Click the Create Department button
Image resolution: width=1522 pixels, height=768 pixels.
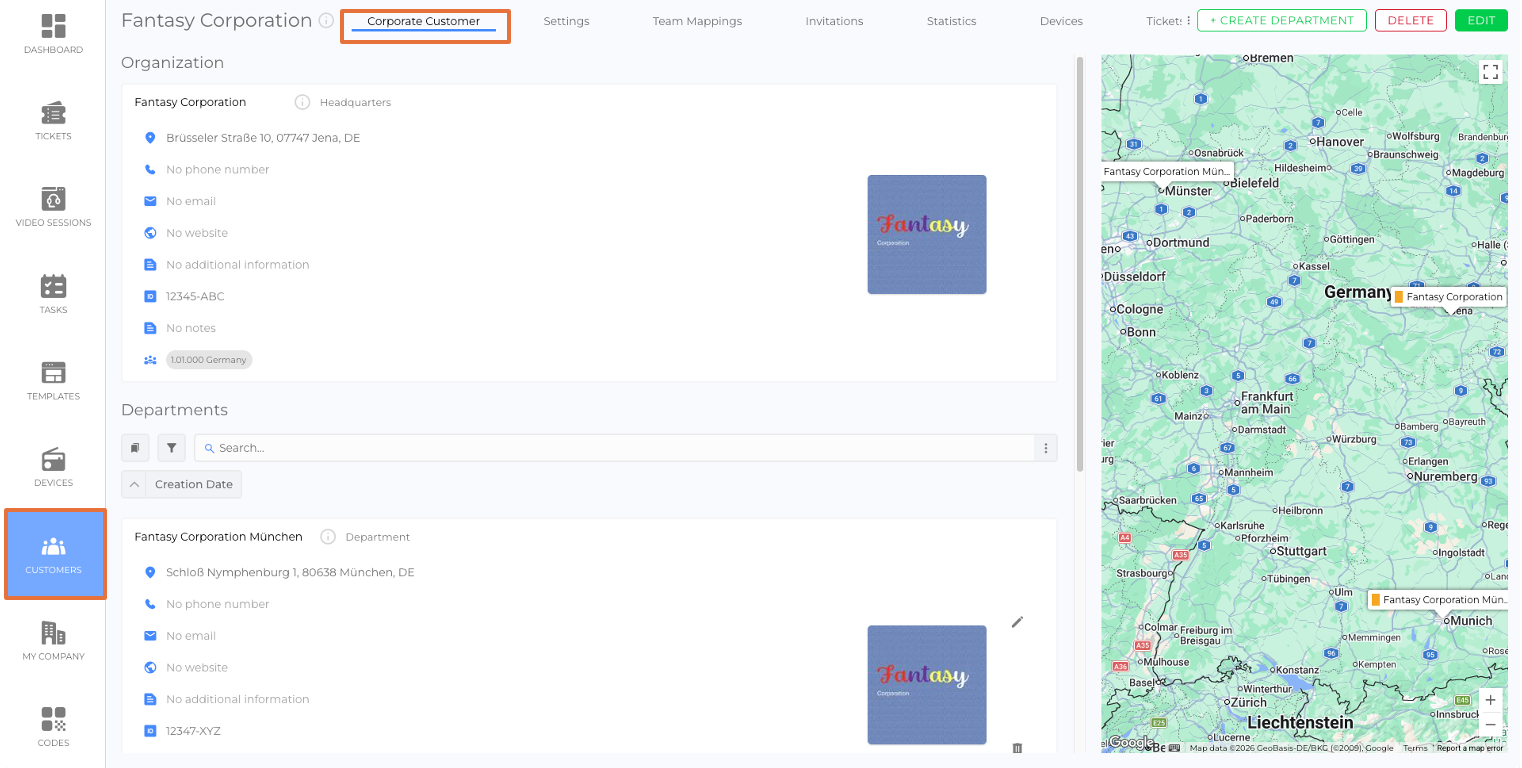(1281, 20)
